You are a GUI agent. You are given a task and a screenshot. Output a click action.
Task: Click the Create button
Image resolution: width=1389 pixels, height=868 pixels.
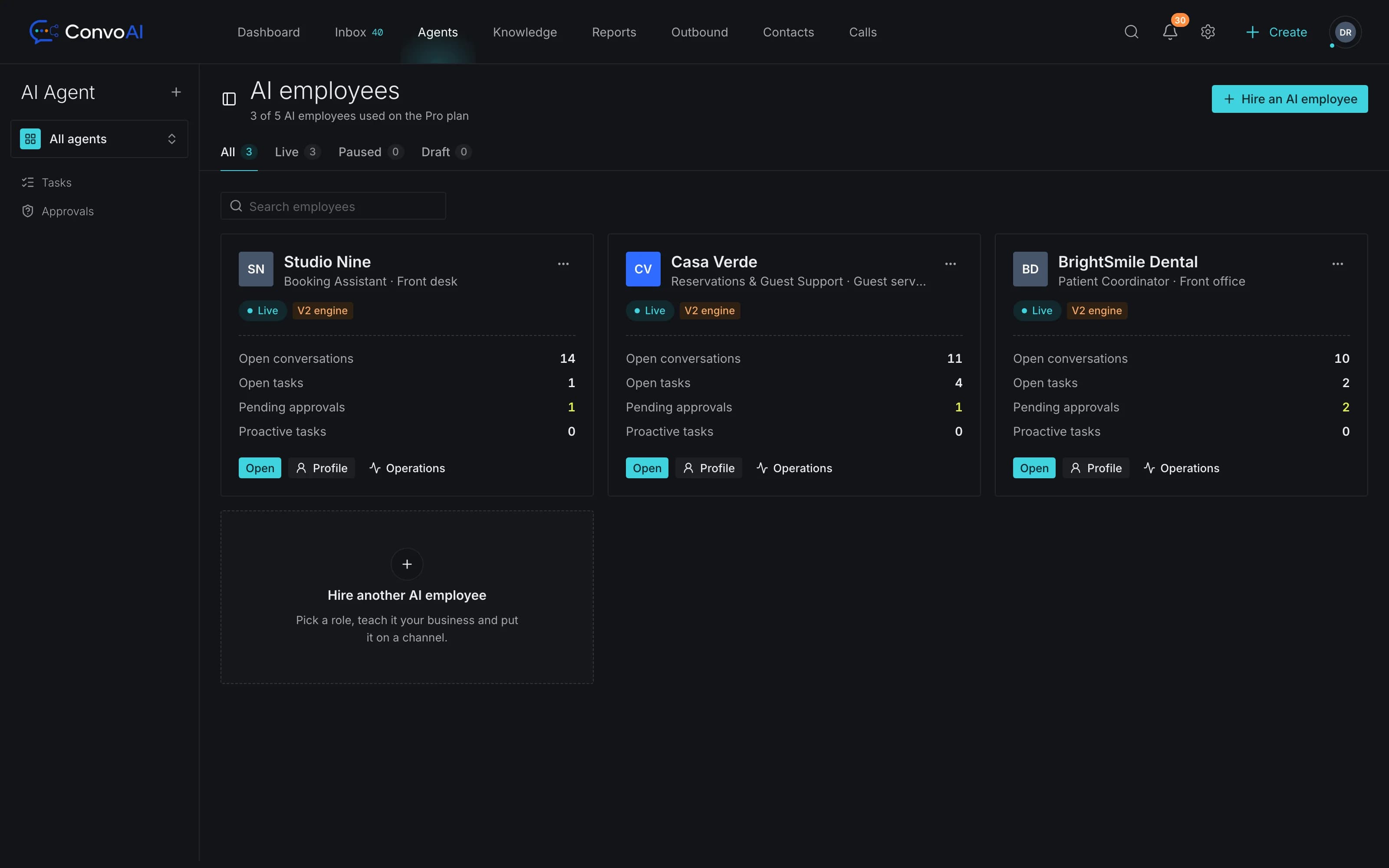[x=1277, y=32]
